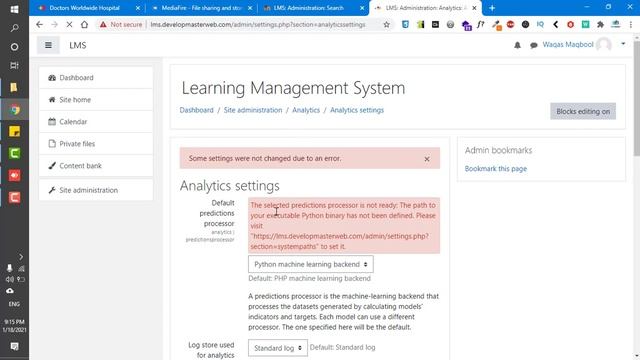Screen dimensions: 640x360
Task: Click the LMS site name
Action: point(78,45)
